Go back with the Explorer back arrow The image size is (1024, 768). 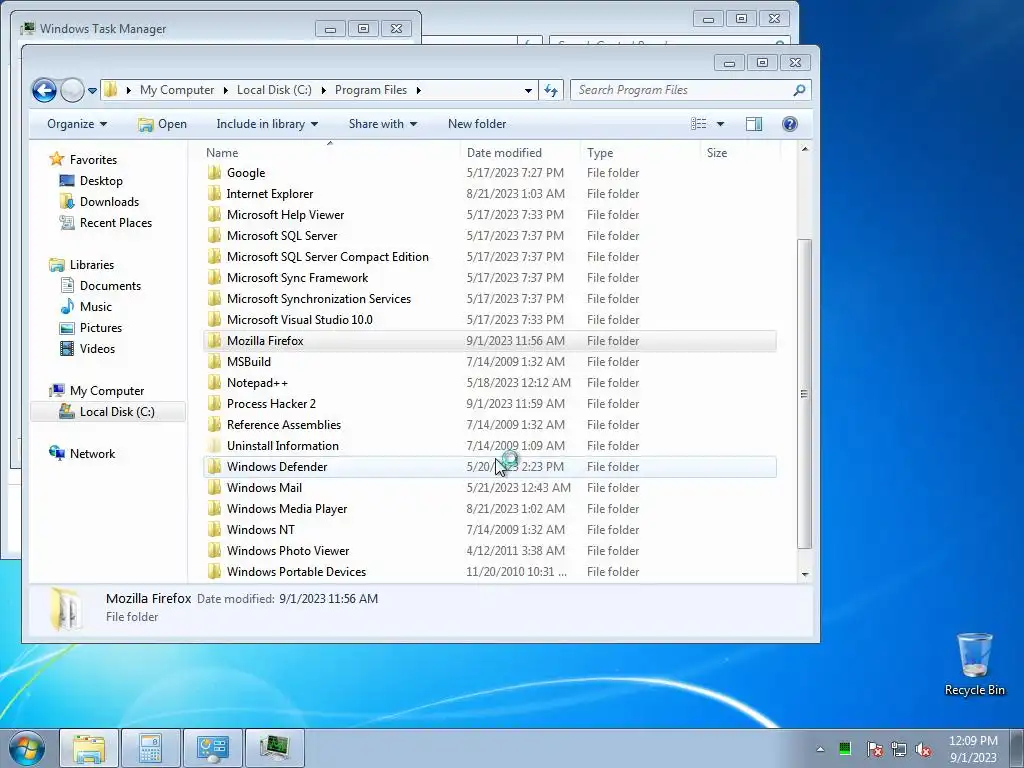click(44, 90)
